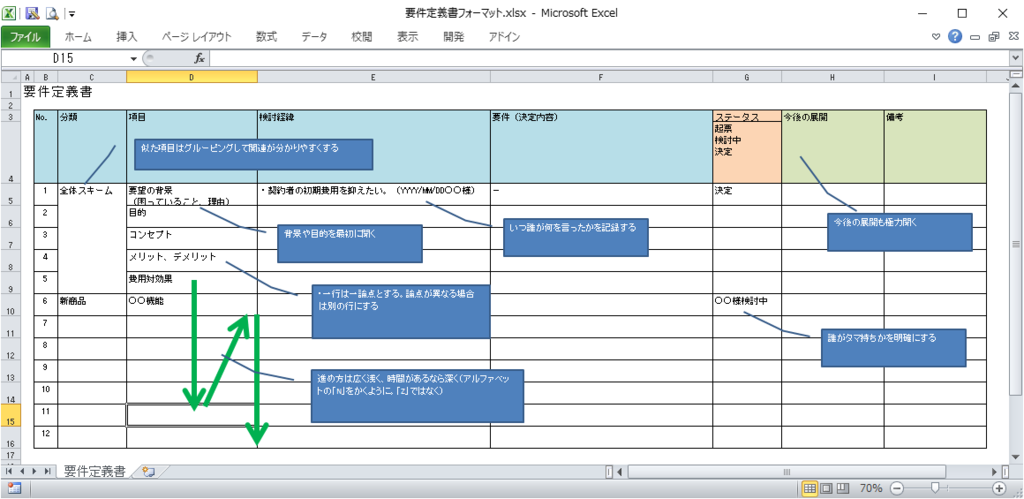Click the macro record icon in status bar
1024x499 pixels.
click(x=14, y=488)
